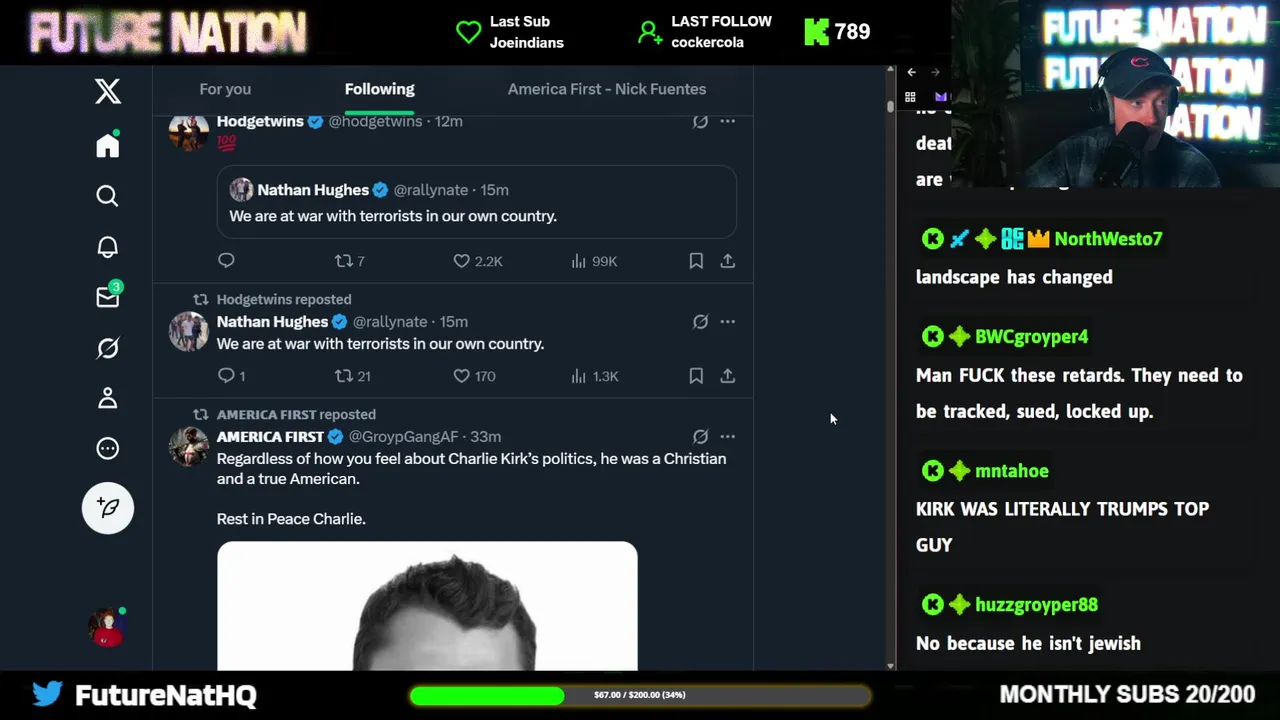Open the More circle menu in sidebar
1280x720 pixels.
108,449
